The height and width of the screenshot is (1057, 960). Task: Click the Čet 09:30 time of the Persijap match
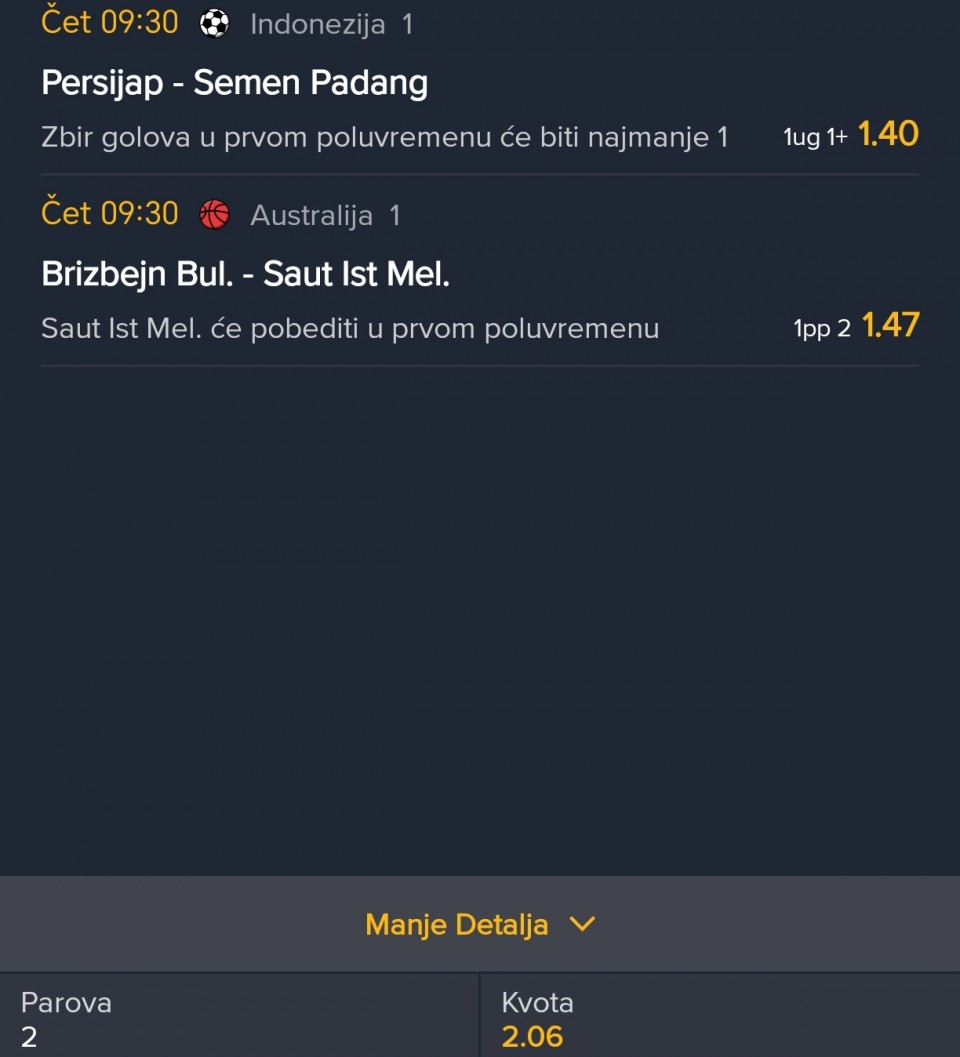click(110, 22)
